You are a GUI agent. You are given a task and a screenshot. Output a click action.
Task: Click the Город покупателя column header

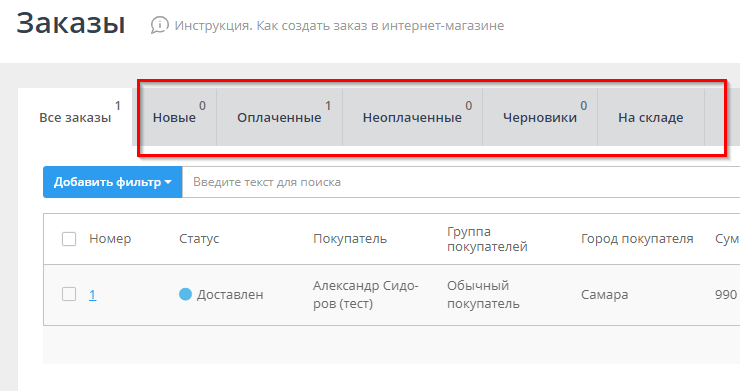click(637, 239)
